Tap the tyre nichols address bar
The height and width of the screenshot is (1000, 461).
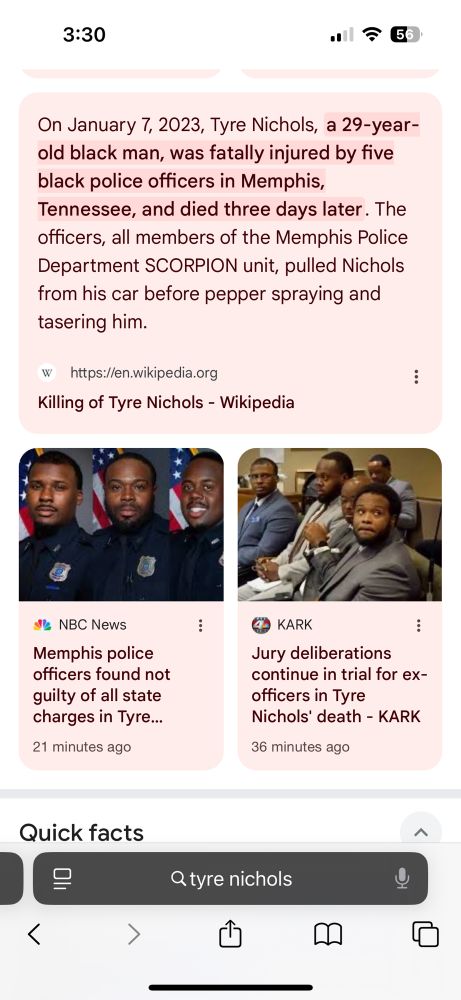230,879
